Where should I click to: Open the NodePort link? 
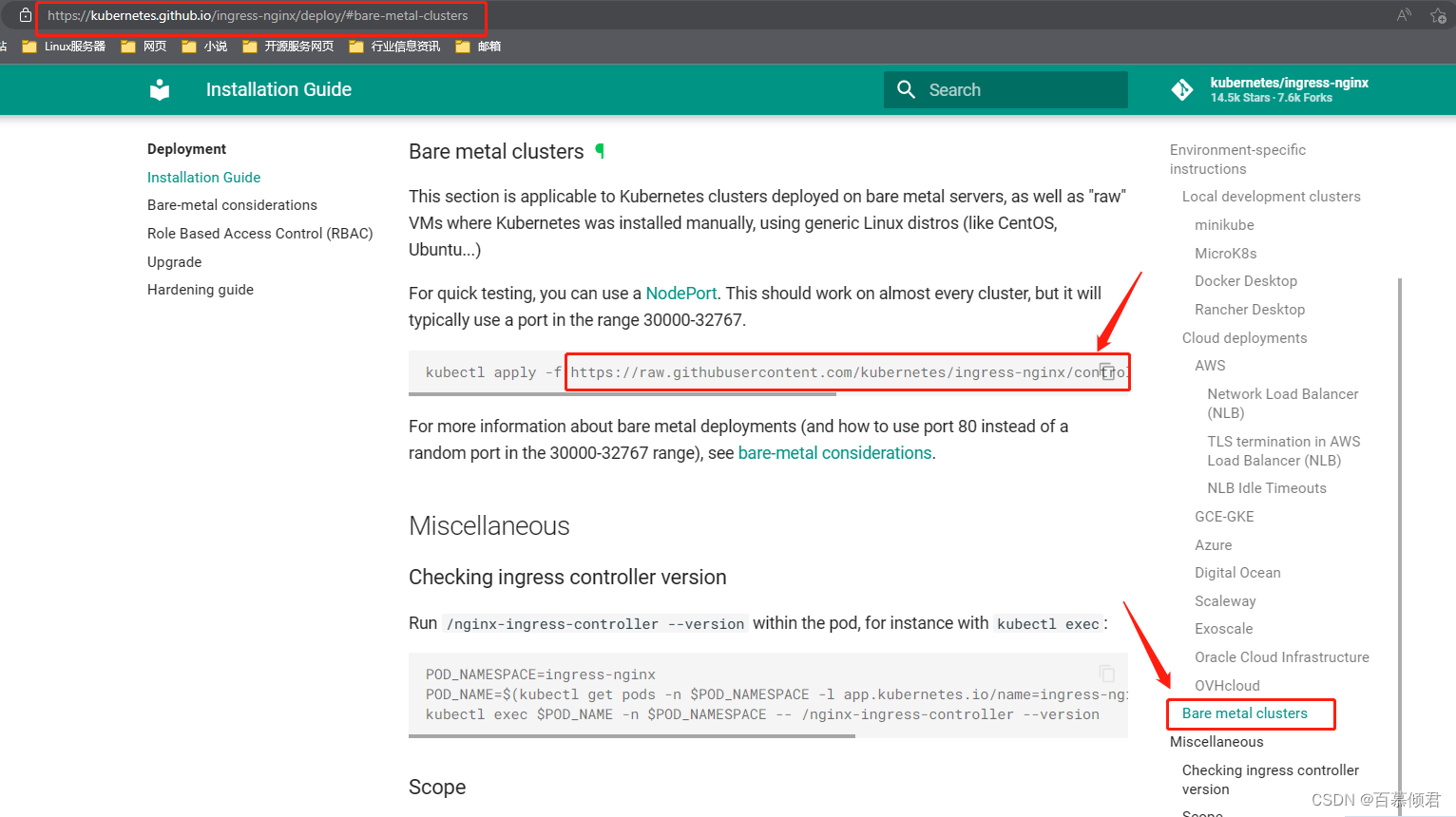pyautogui.click(x=681, y=294)
